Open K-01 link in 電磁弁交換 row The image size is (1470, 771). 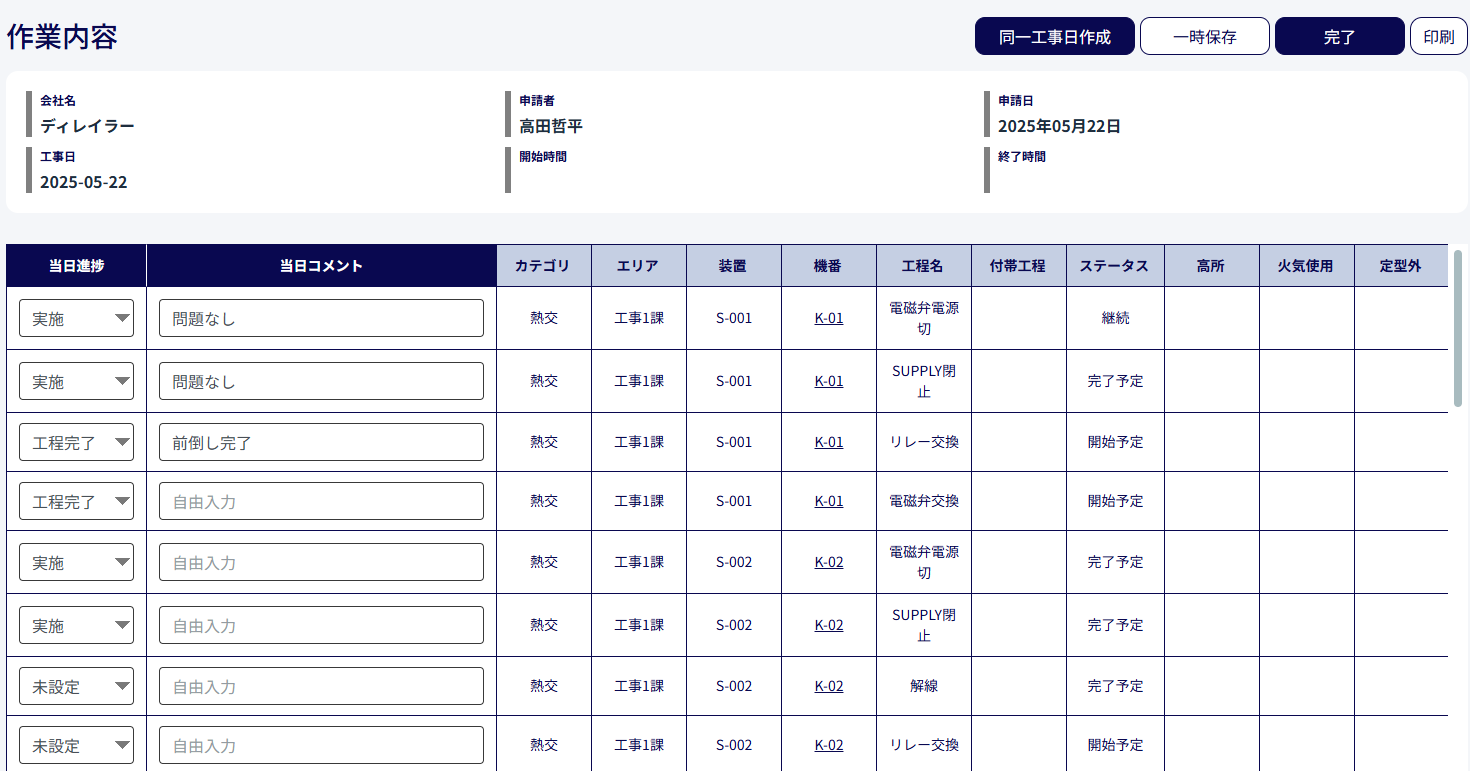coord(829,500)
